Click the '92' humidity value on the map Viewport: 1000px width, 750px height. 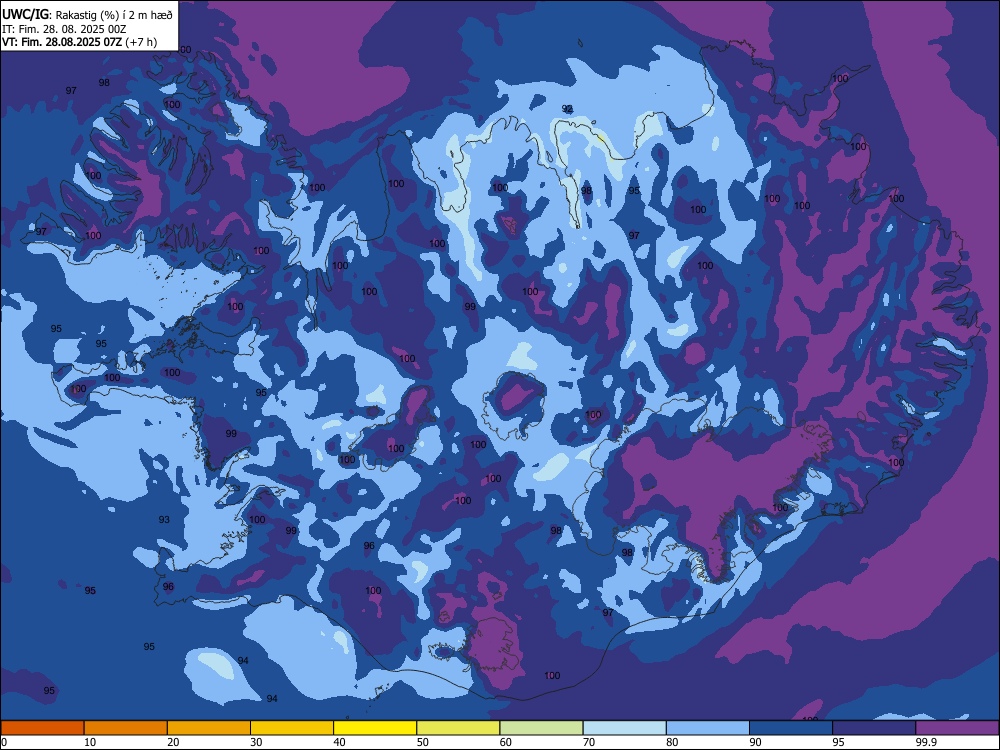tap(567, 109)
